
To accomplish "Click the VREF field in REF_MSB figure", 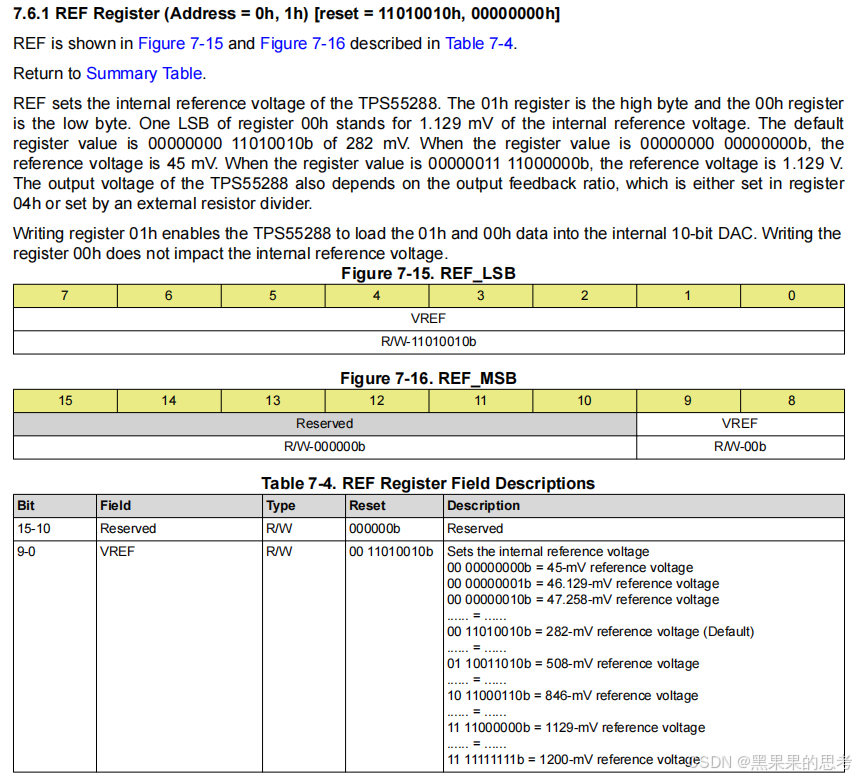I will pos(740,424).
